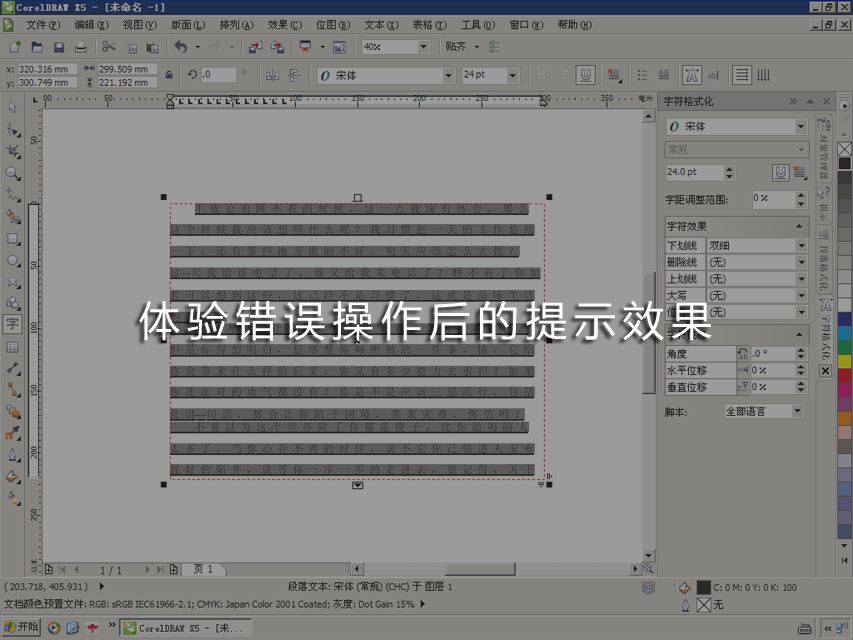Select the Zoom magnifier tool

coord(13,174)
